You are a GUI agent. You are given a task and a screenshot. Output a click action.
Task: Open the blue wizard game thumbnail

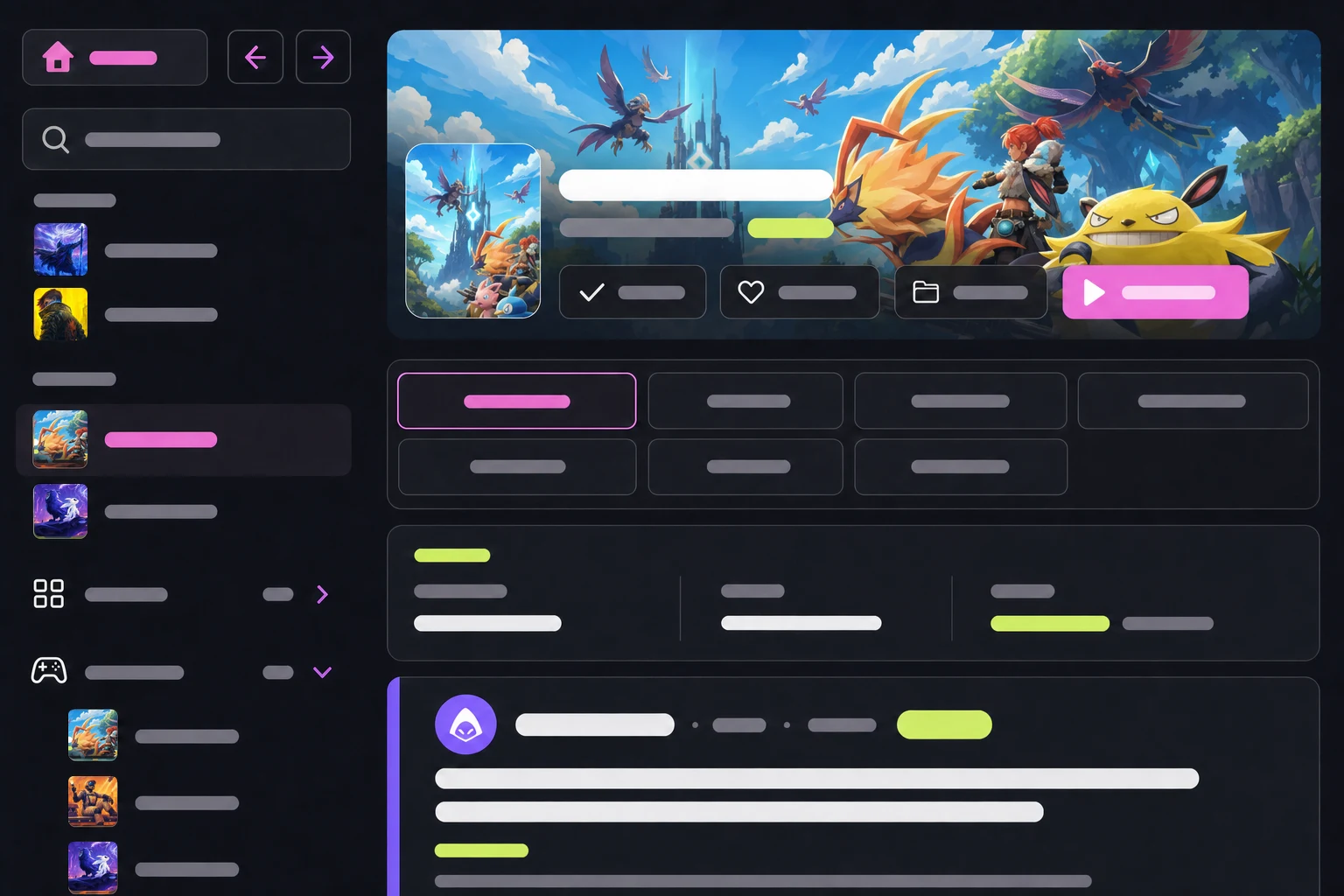pyautogui.click(x=60, y=250)
